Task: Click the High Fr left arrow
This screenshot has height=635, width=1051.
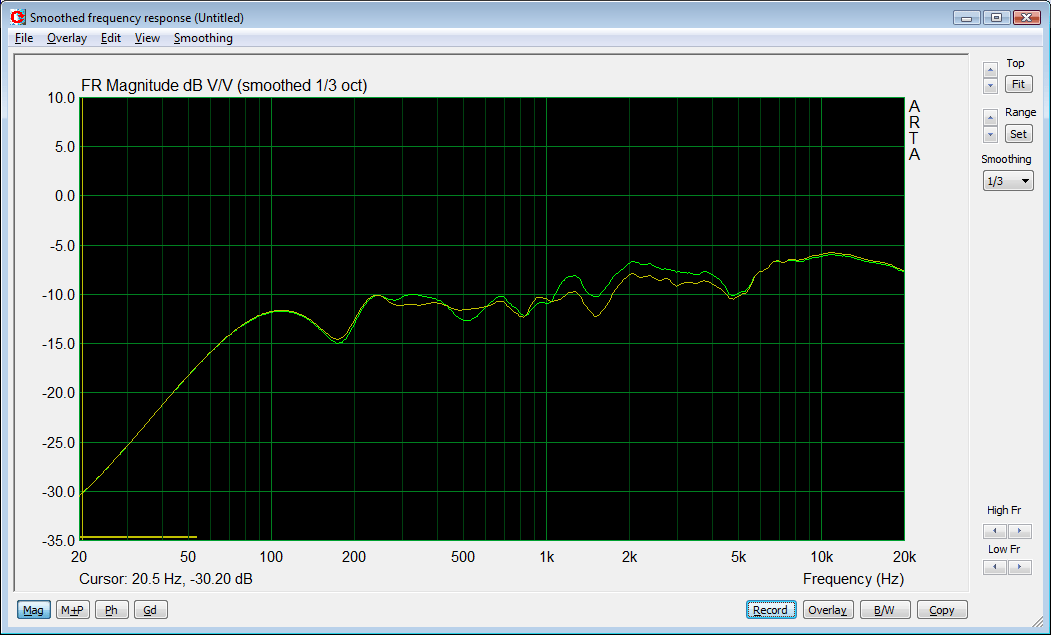Action: pos(995,531)
